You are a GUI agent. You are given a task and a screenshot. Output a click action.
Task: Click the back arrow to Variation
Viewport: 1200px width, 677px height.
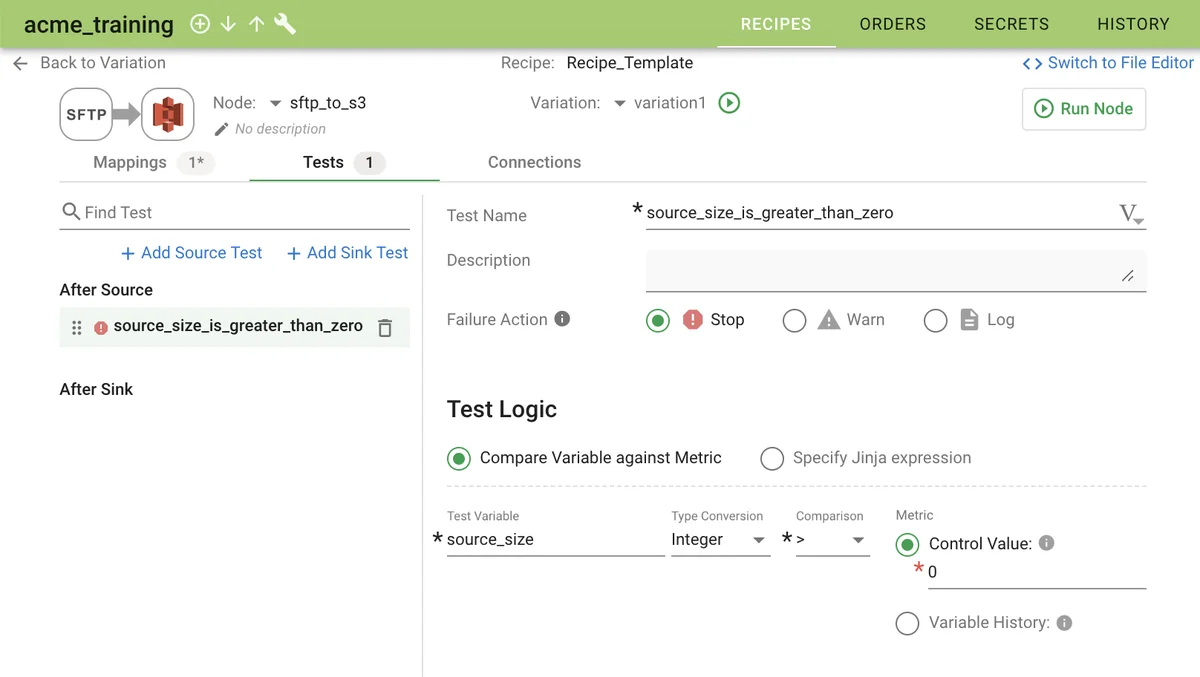[20, 63]
